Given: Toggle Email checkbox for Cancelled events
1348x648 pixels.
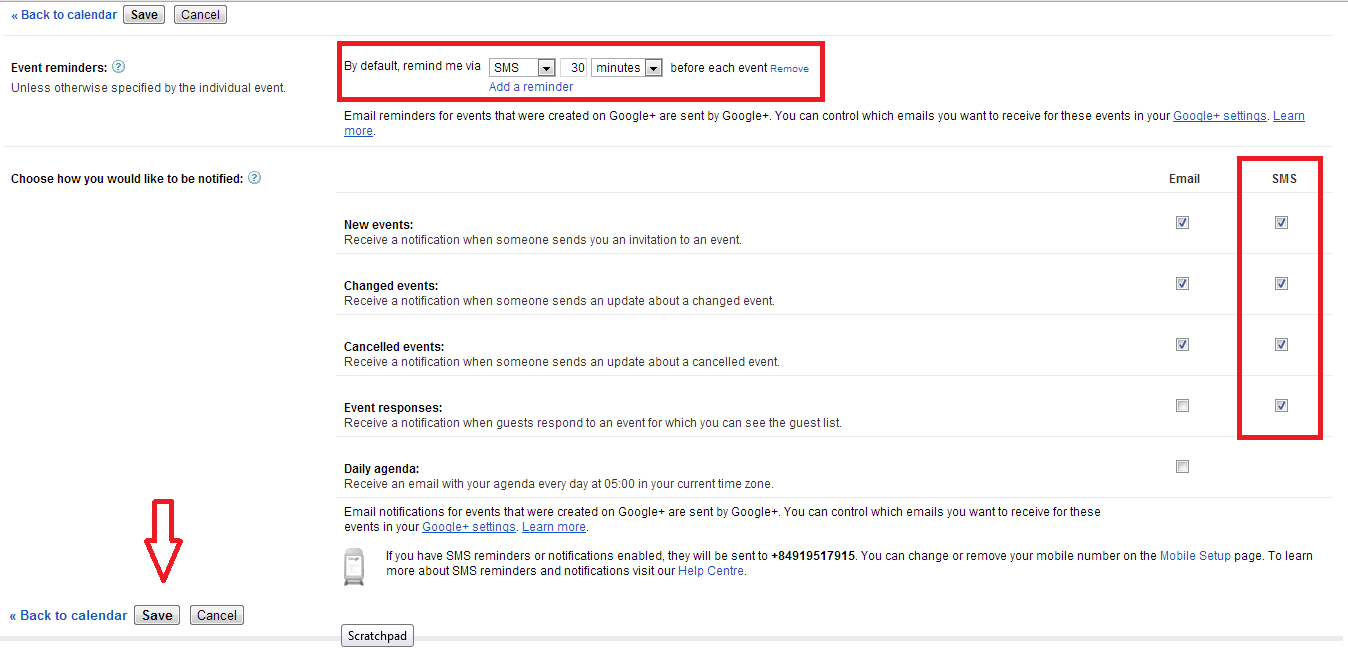Looking at the screenshot, I should pyautogui.click(x=1183, y=345).
